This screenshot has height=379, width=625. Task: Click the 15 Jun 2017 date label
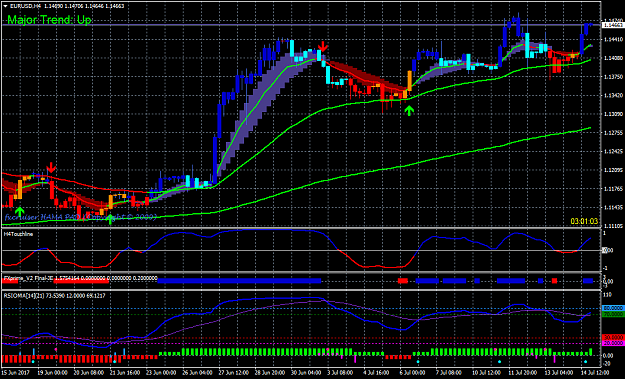(16, 373)
